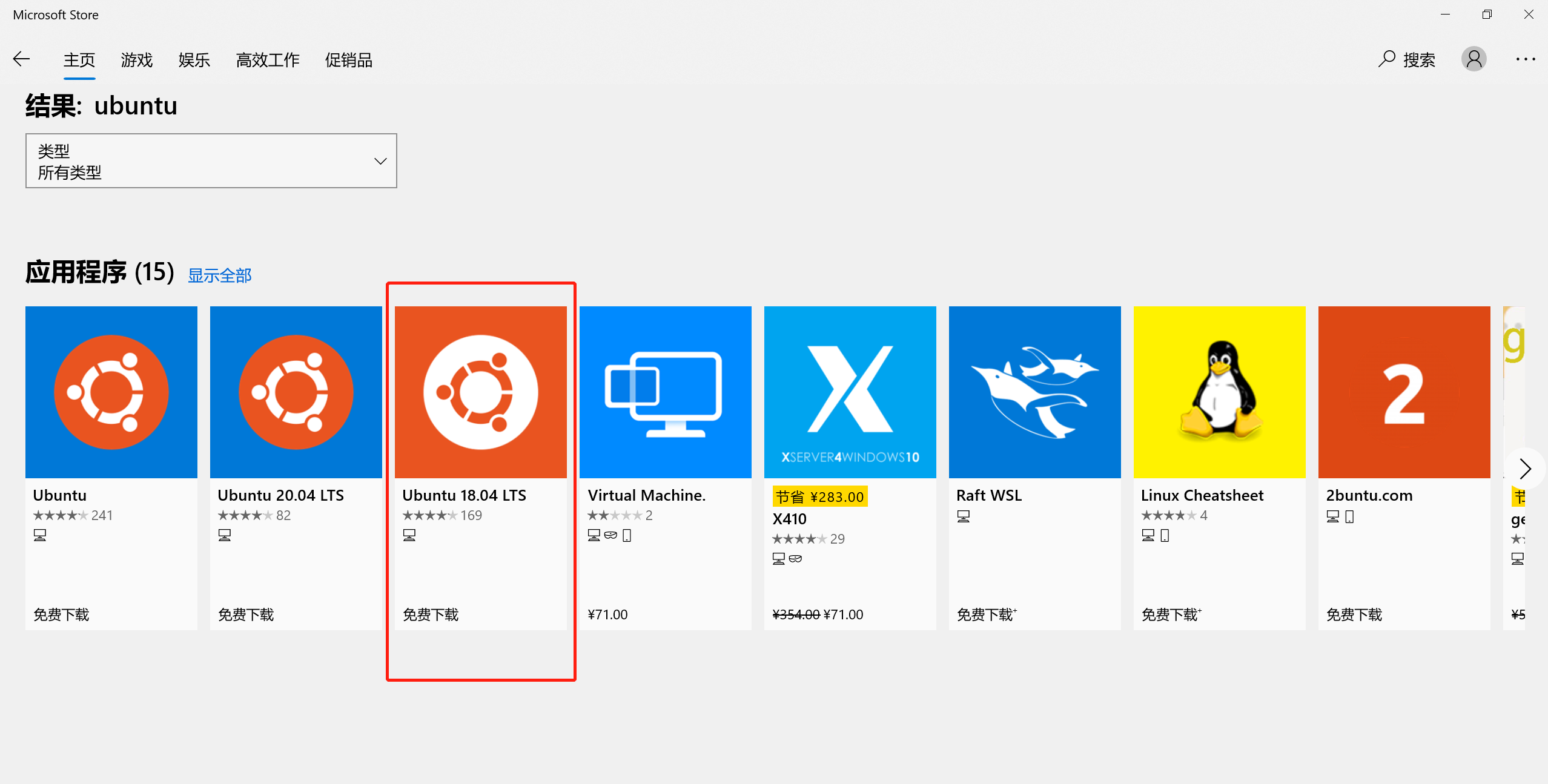The width and height of the screenshot is (1548, 784).
Task: Click 免费下载 under the first Ubuntu app
Action: [61, 614]
